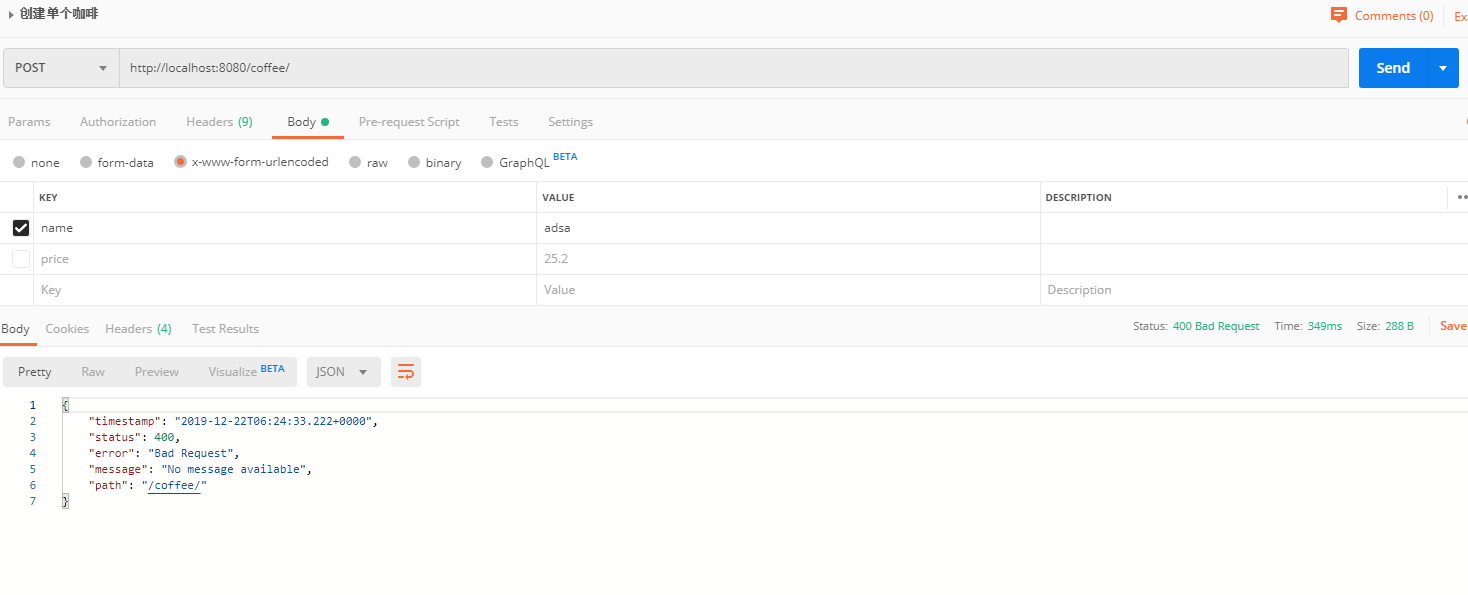Open the POST method dropdown
The width and height of the screenshot is (1468, 595).
(61, 68)
